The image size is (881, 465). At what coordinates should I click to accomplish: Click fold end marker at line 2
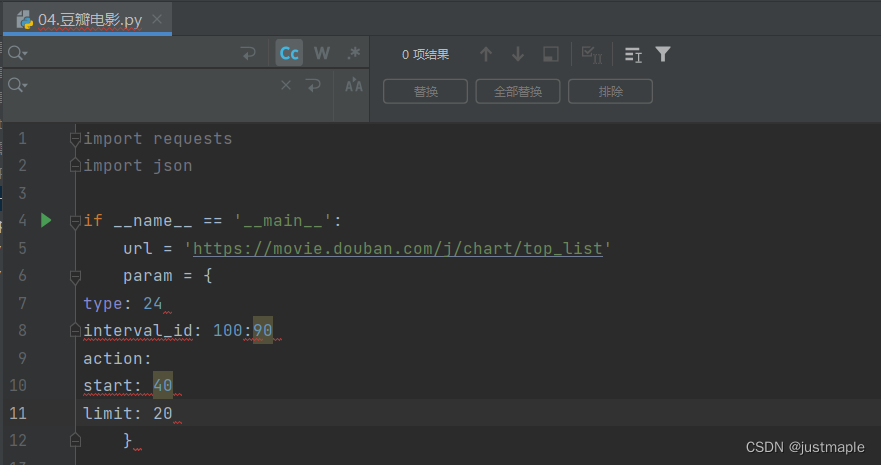(x=75, y=166)
